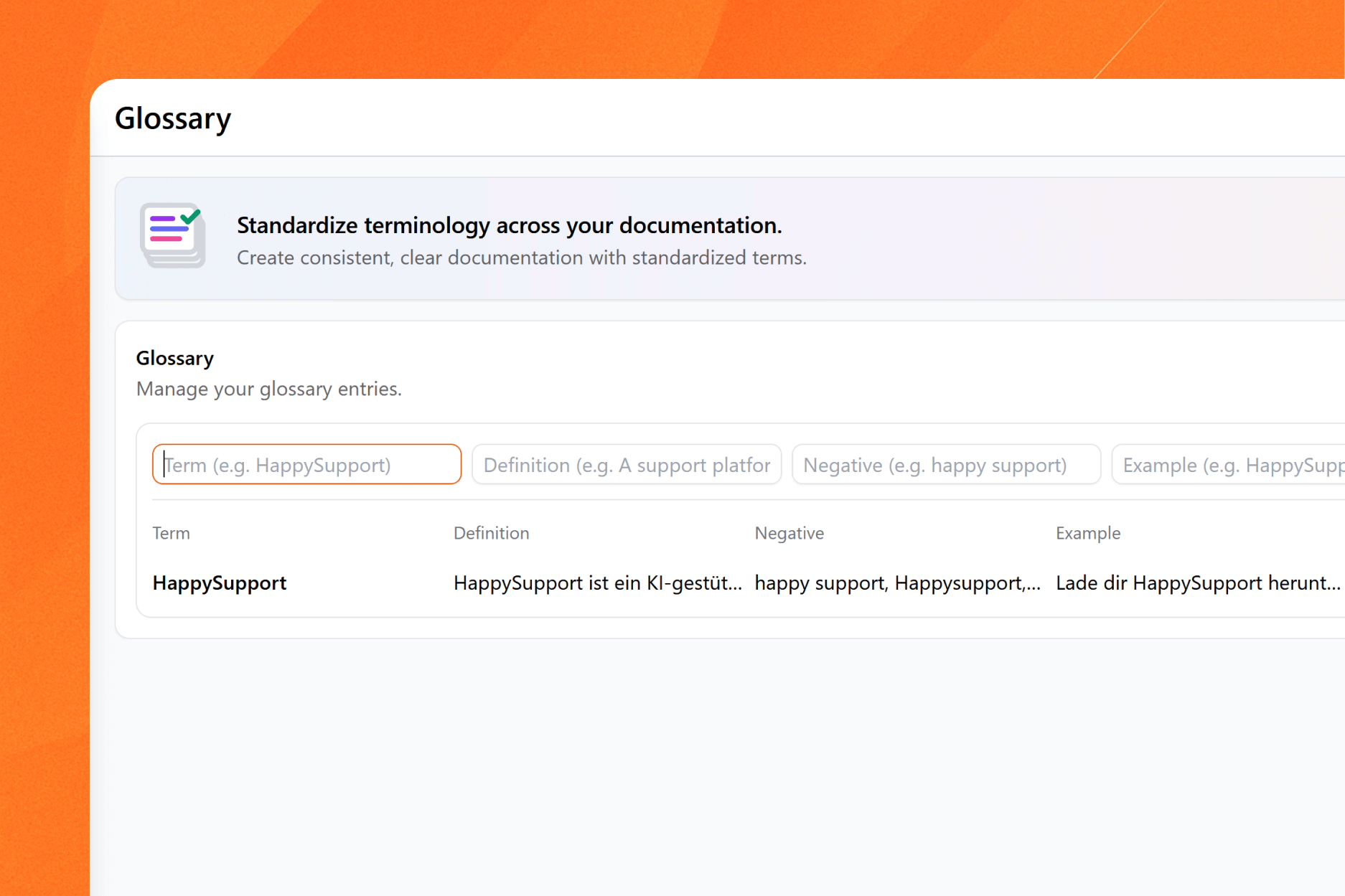Select the Negative input field
The height and width of the screenshot is (896, 1345).
(x=945, y=465)
